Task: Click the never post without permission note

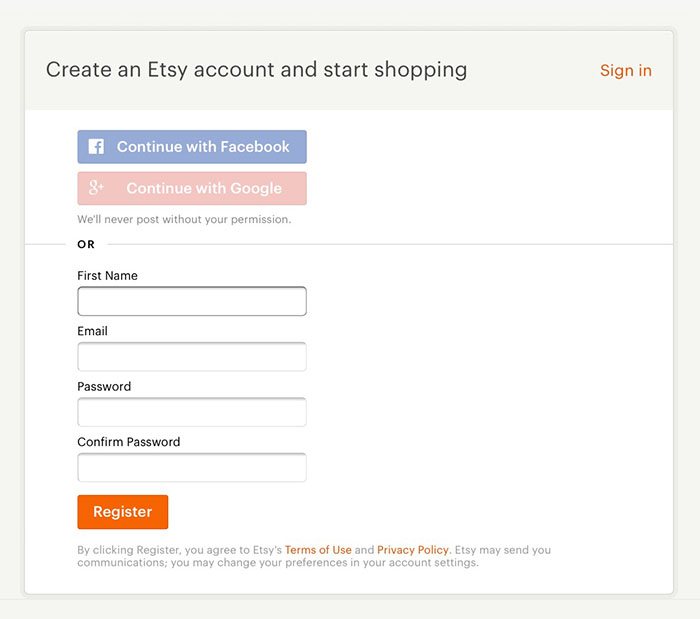Action: (184, 220)
